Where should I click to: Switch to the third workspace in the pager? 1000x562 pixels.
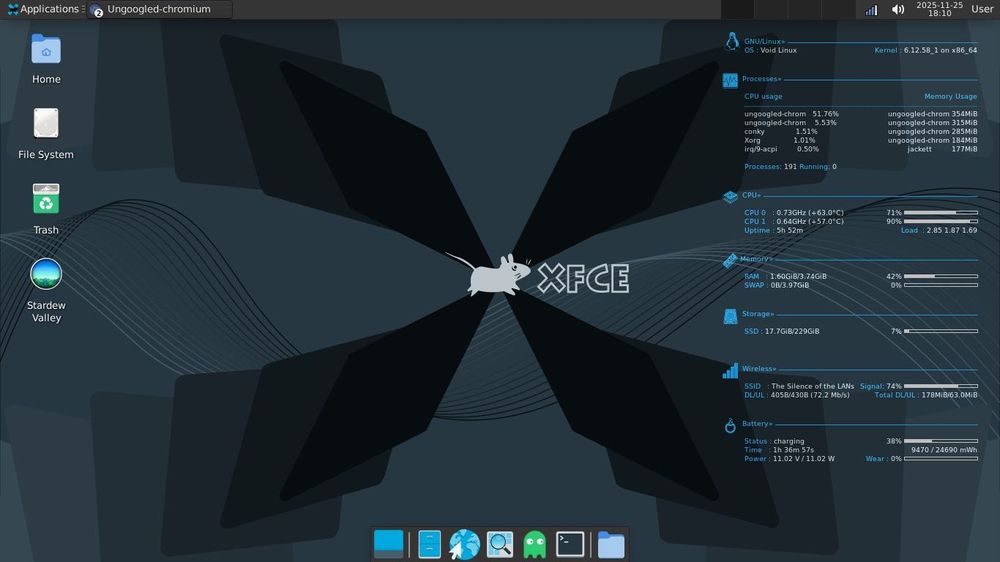pos(804,10)
